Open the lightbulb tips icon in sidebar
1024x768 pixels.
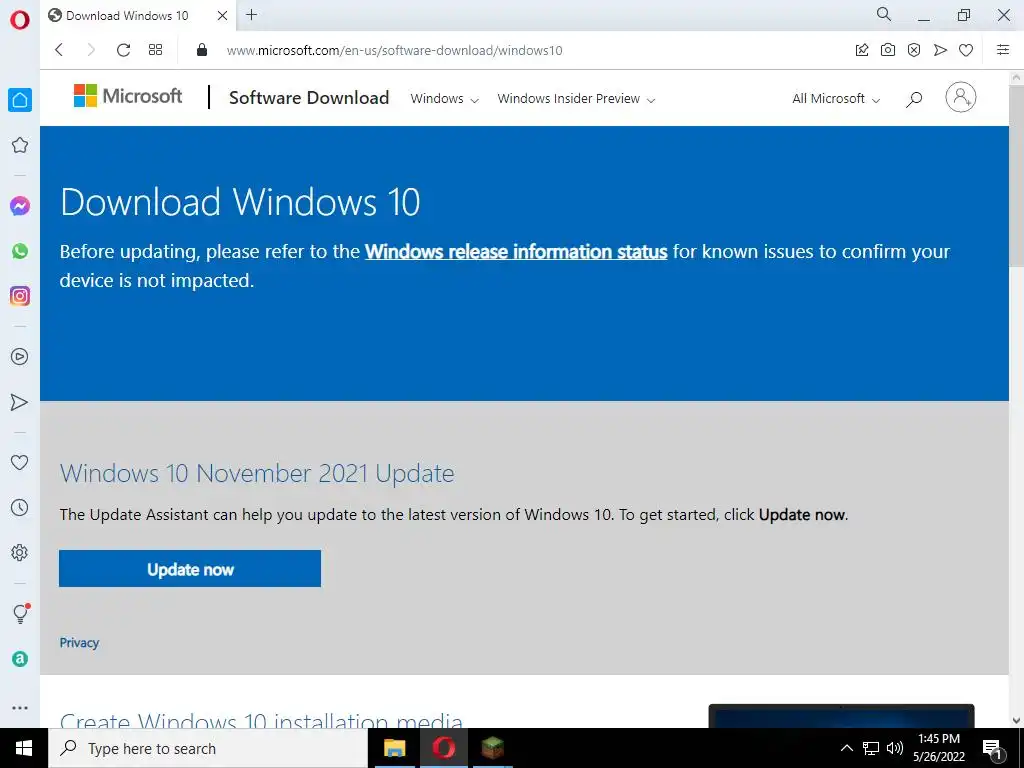coord(21,613)
